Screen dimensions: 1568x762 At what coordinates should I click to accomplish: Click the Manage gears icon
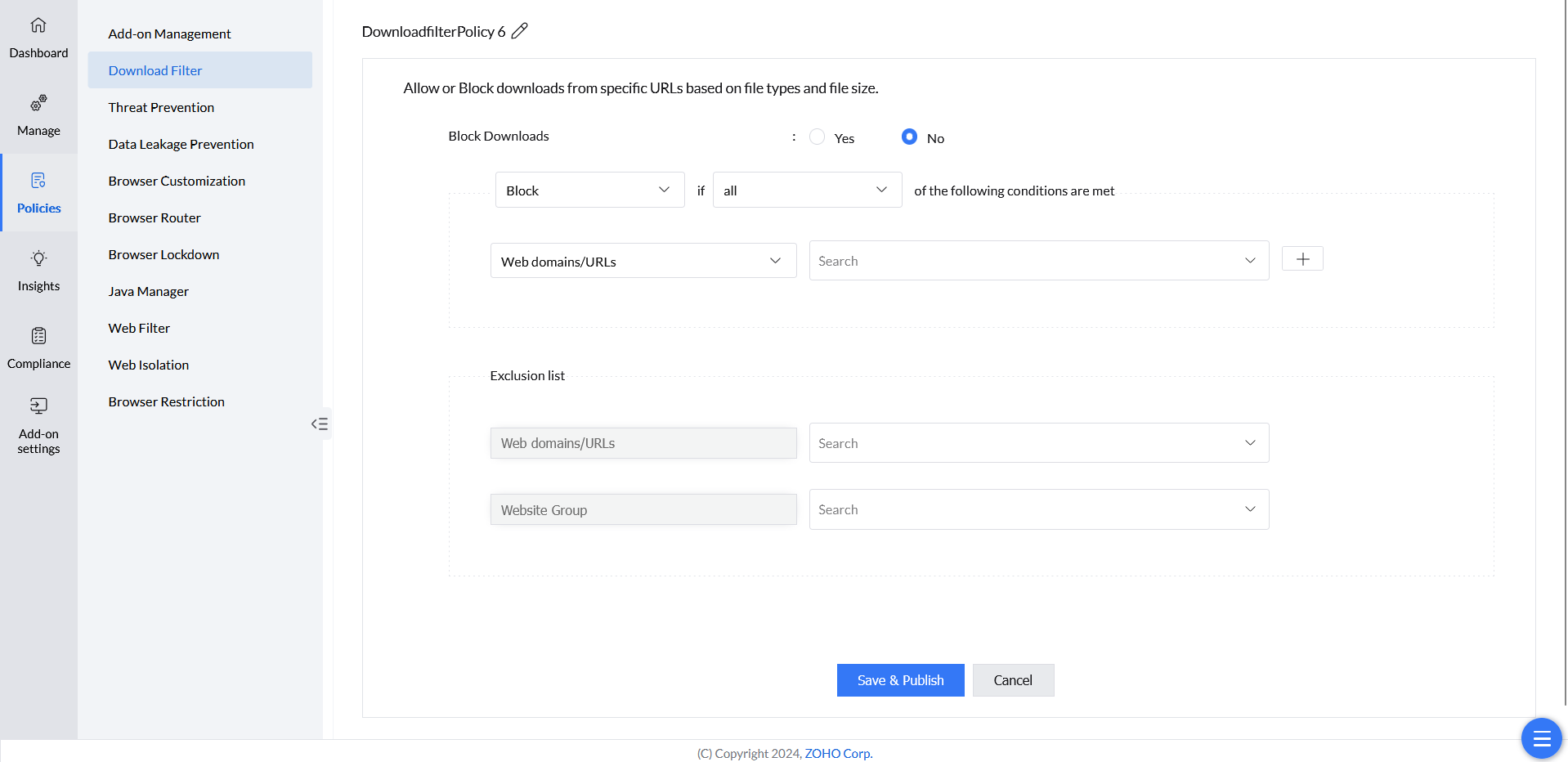38,103
